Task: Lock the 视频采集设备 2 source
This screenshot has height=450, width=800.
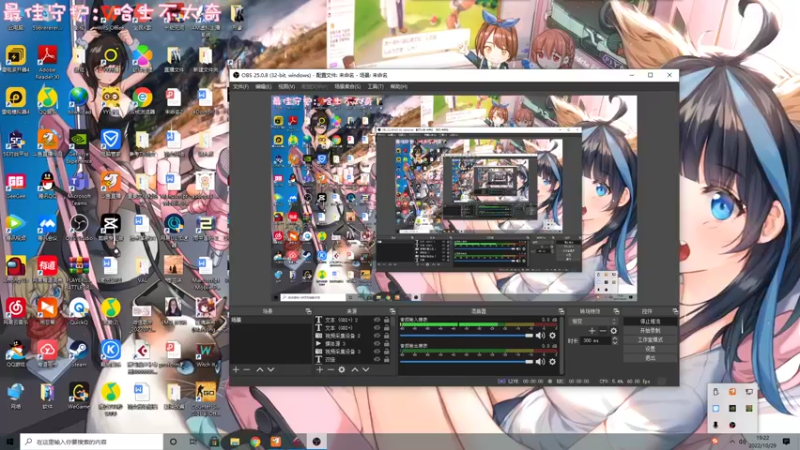Action: [x=387, y=336]
